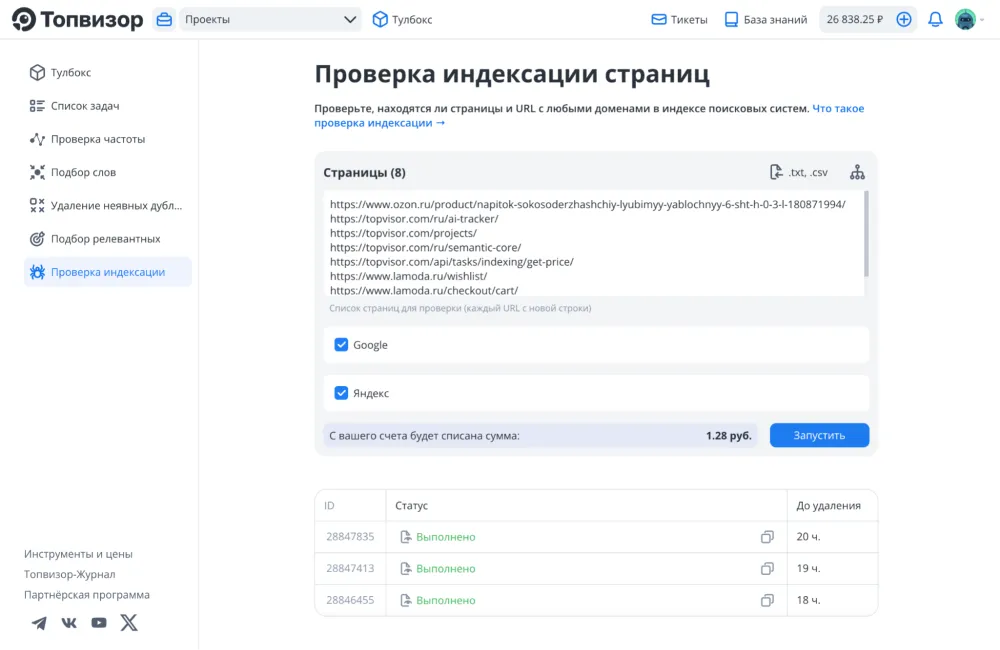
Task: Open the X (Twitter) icon
Action: click(129, 623)
